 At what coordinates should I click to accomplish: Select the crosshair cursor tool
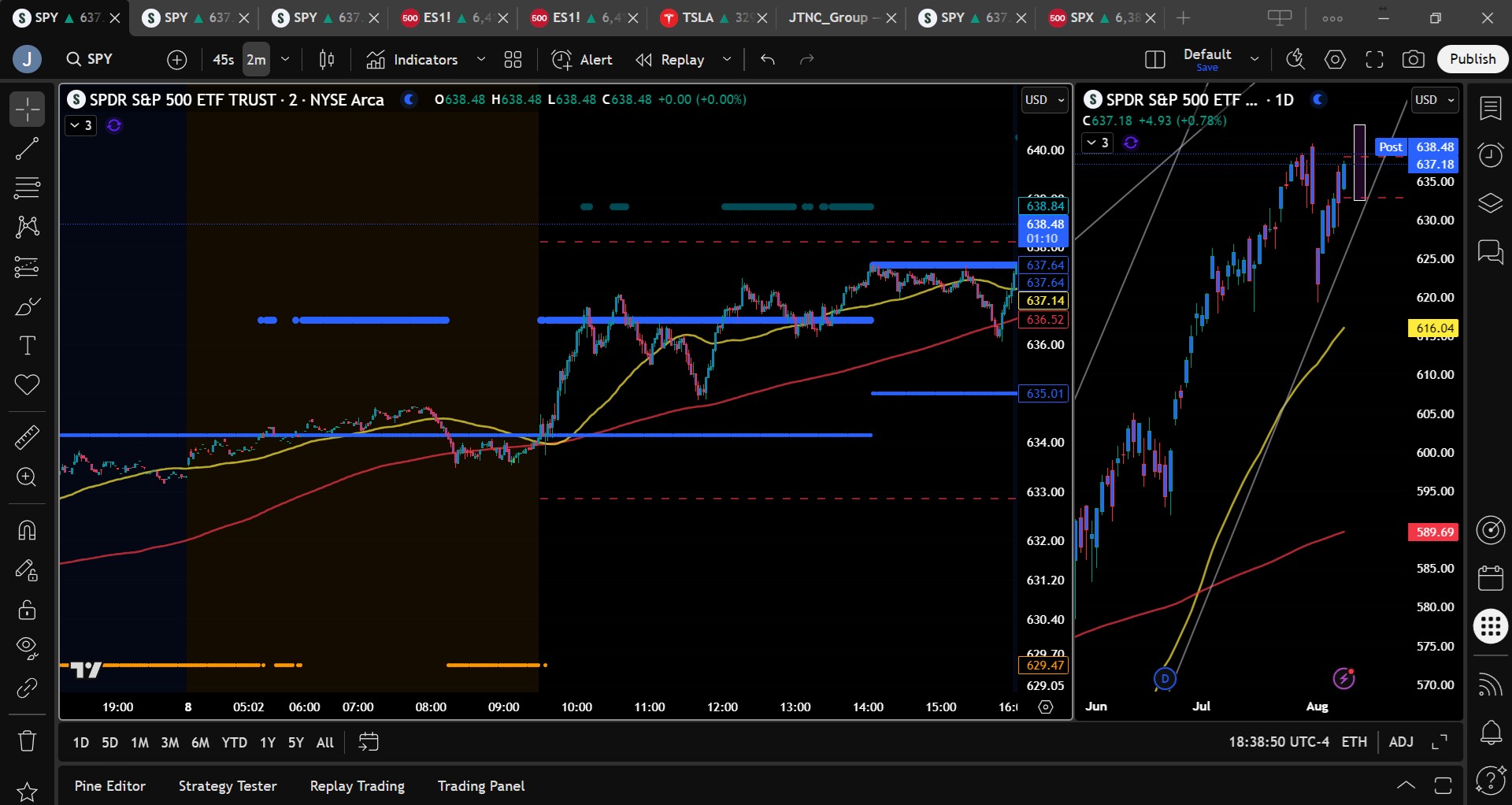pos(27,109)
